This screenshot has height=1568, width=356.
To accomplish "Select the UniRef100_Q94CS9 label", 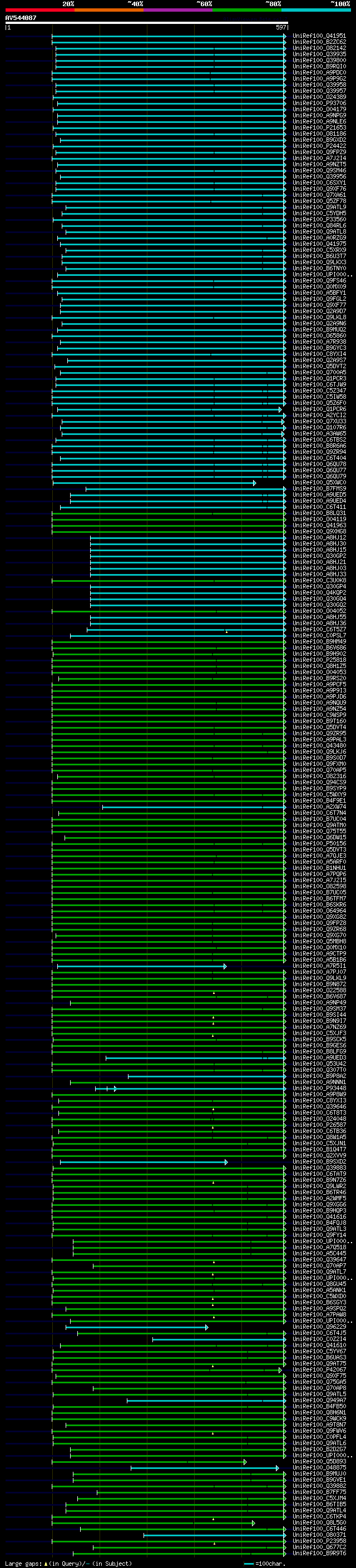I will click(319, 782).
